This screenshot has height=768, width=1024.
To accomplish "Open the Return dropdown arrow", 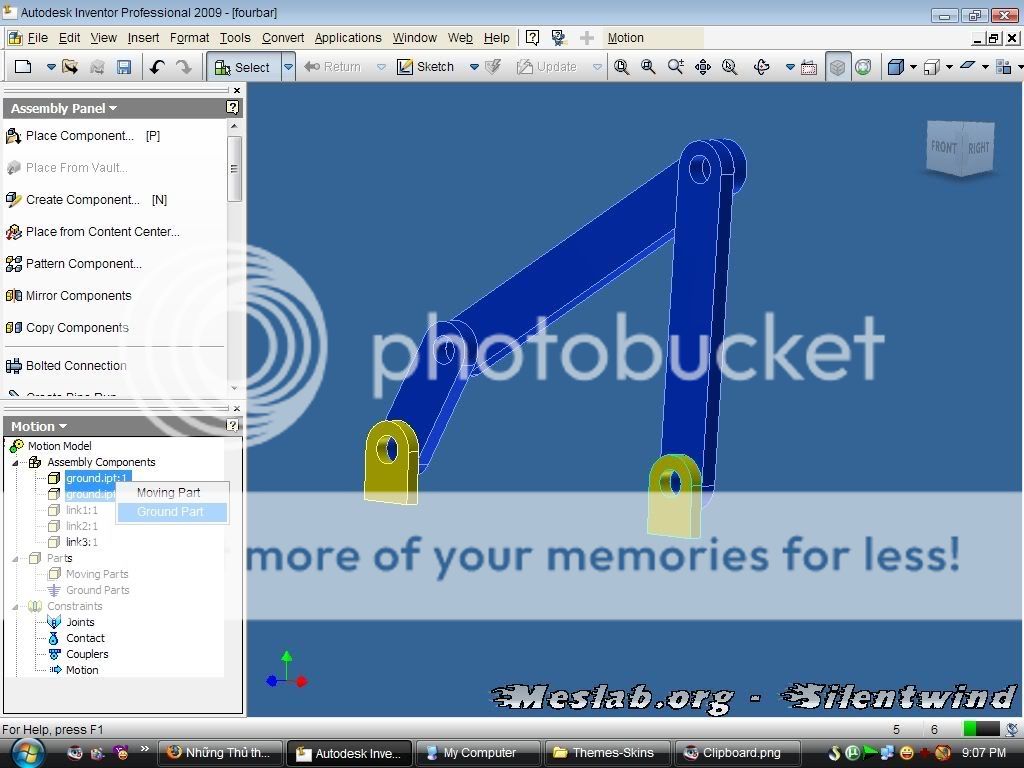I will 381,67.
